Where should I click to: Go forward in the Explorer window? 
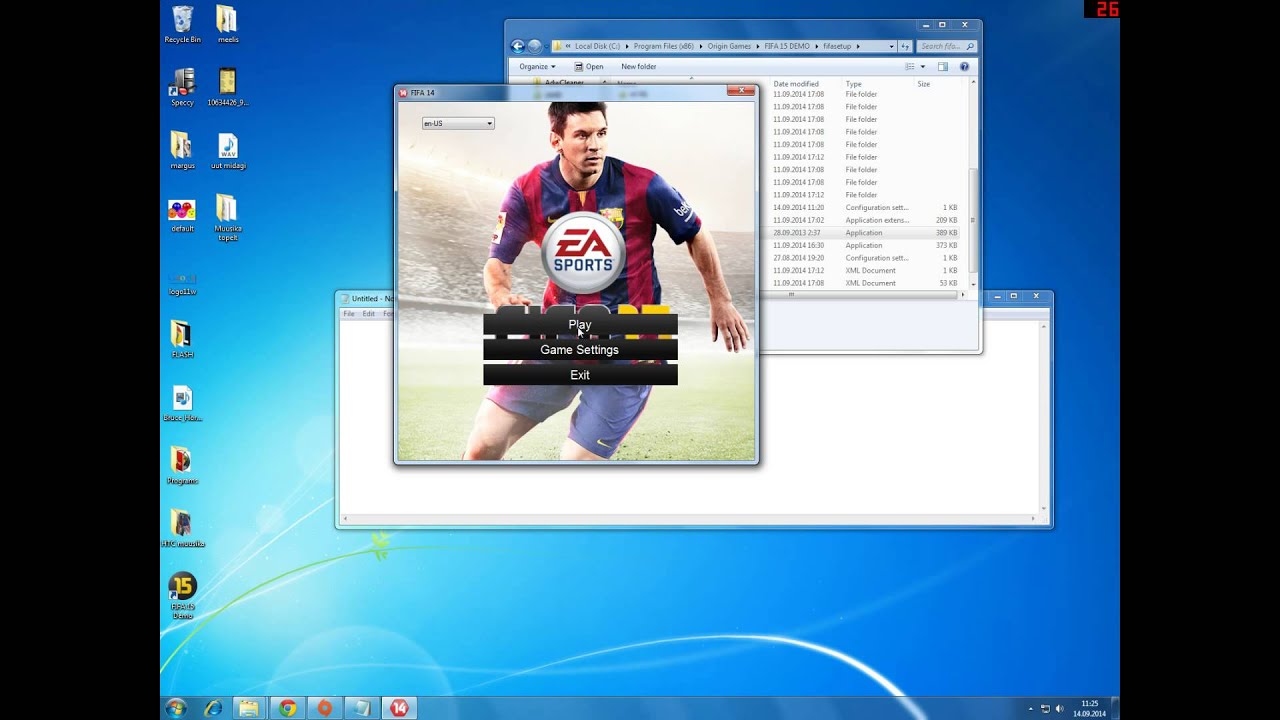coord(534,46)
